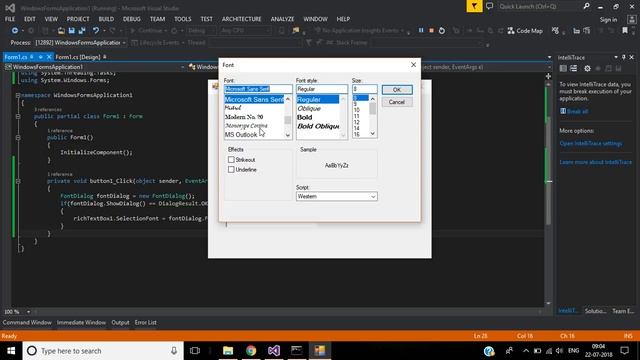
Task: Open the Immediate Window tab
Action: click(81, 322)
